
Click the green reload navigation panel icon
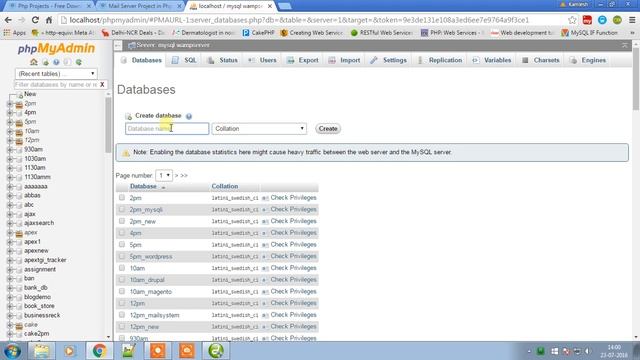pyautogui.click(x=78, y=62)
